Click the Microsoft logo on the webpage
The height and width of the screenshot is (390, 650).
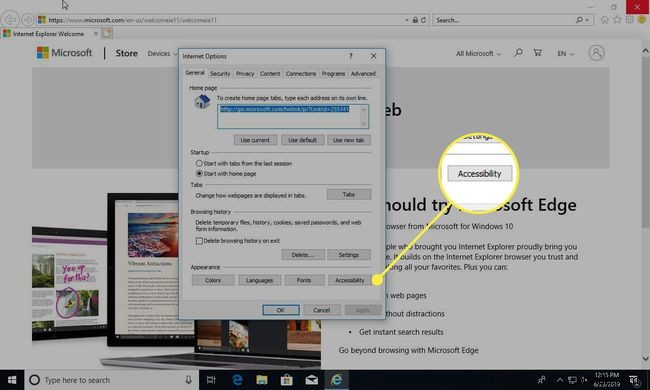coord(64,53)
